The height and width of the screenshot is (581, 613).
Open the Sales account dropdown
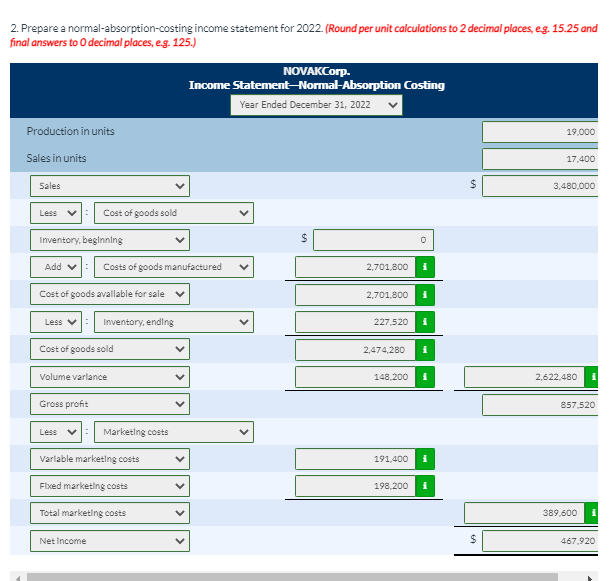[110, 186]
